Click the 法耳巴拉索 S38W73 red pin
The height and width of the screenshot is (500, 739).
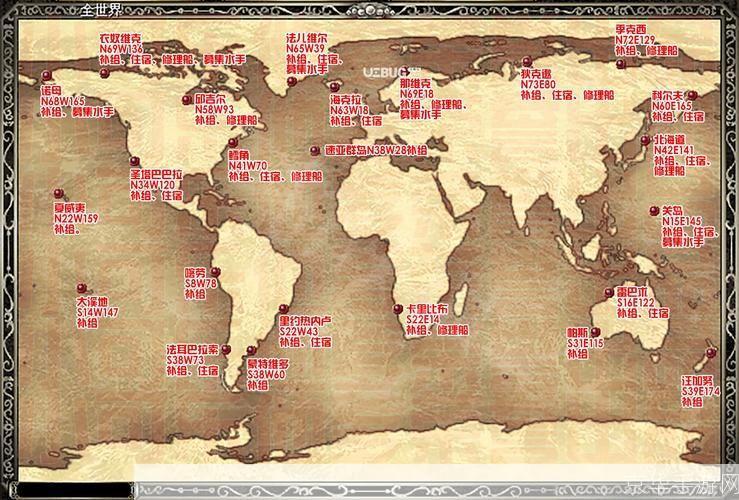click(226, 349)
